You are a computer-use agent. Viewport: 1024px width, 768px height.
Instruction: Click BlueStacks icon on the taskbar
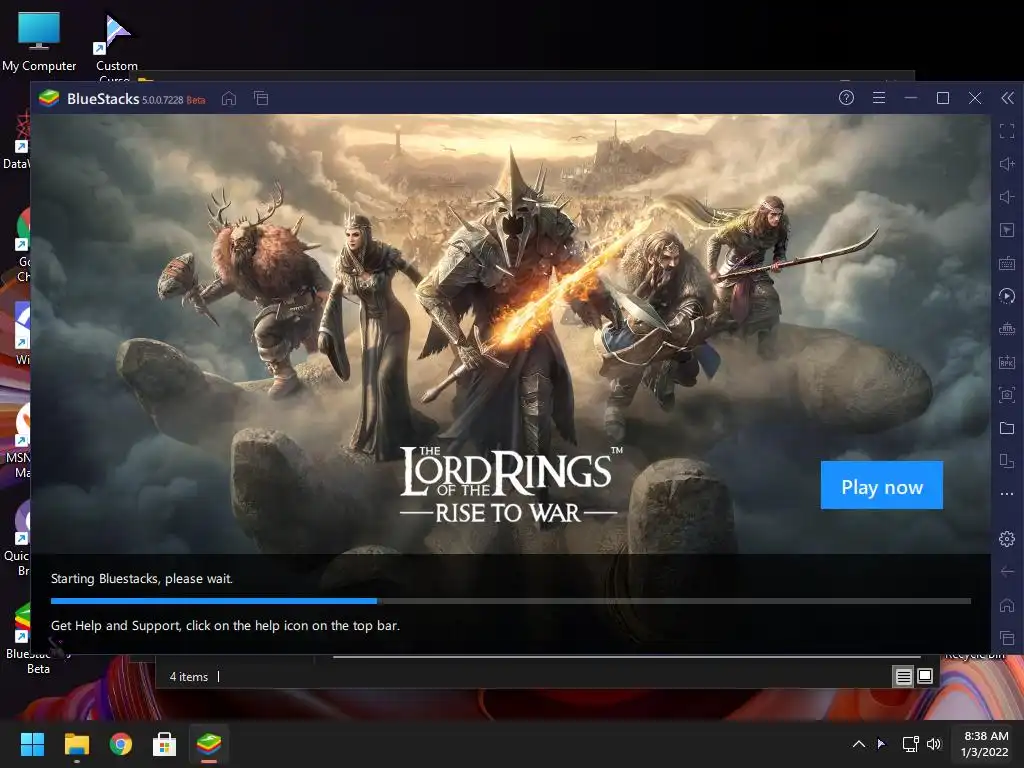point(209,744)
